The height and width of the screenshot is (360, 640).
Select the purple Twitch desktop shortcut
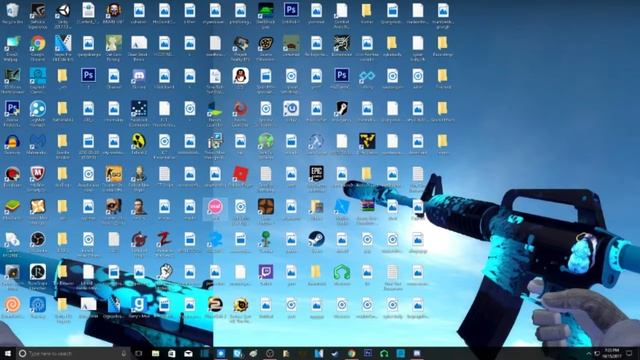point(266,272)
